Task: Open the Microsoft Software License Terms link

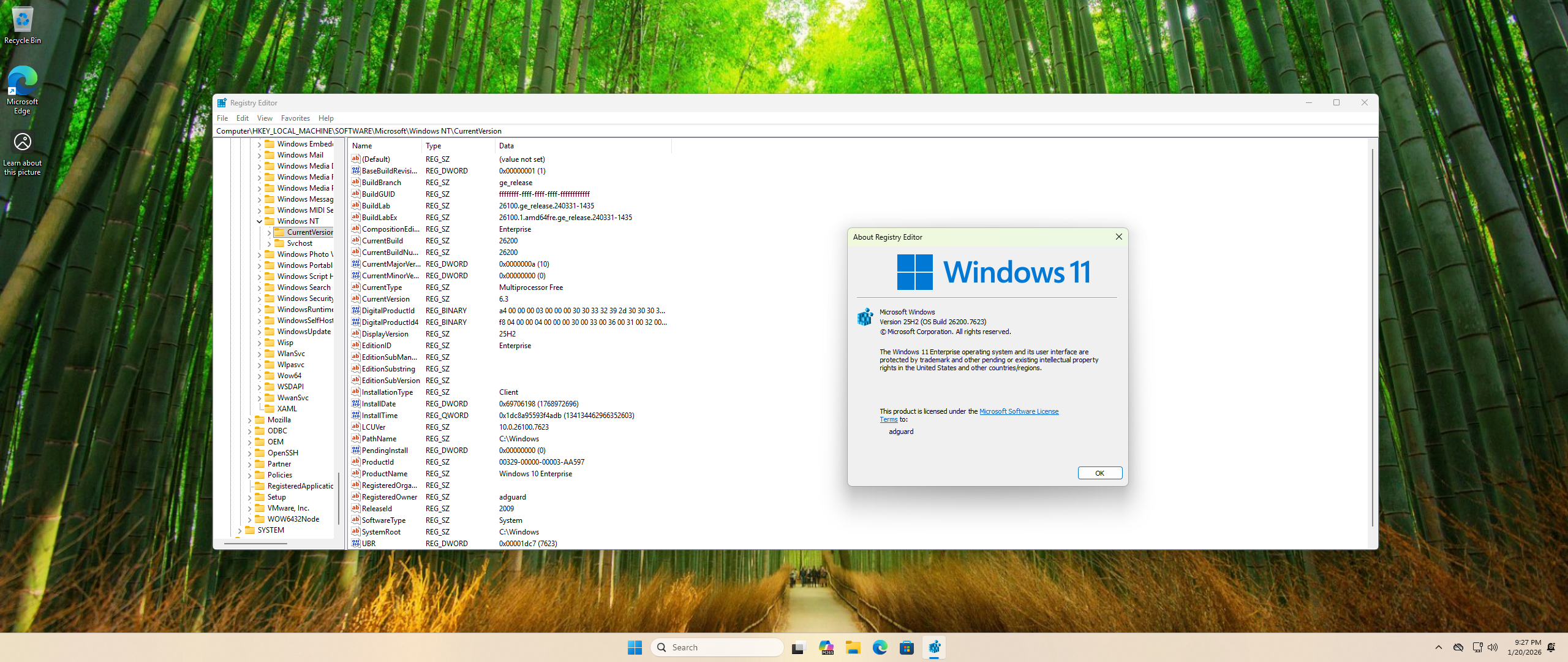Action: pyautogui.click(x=1018, y=411)
